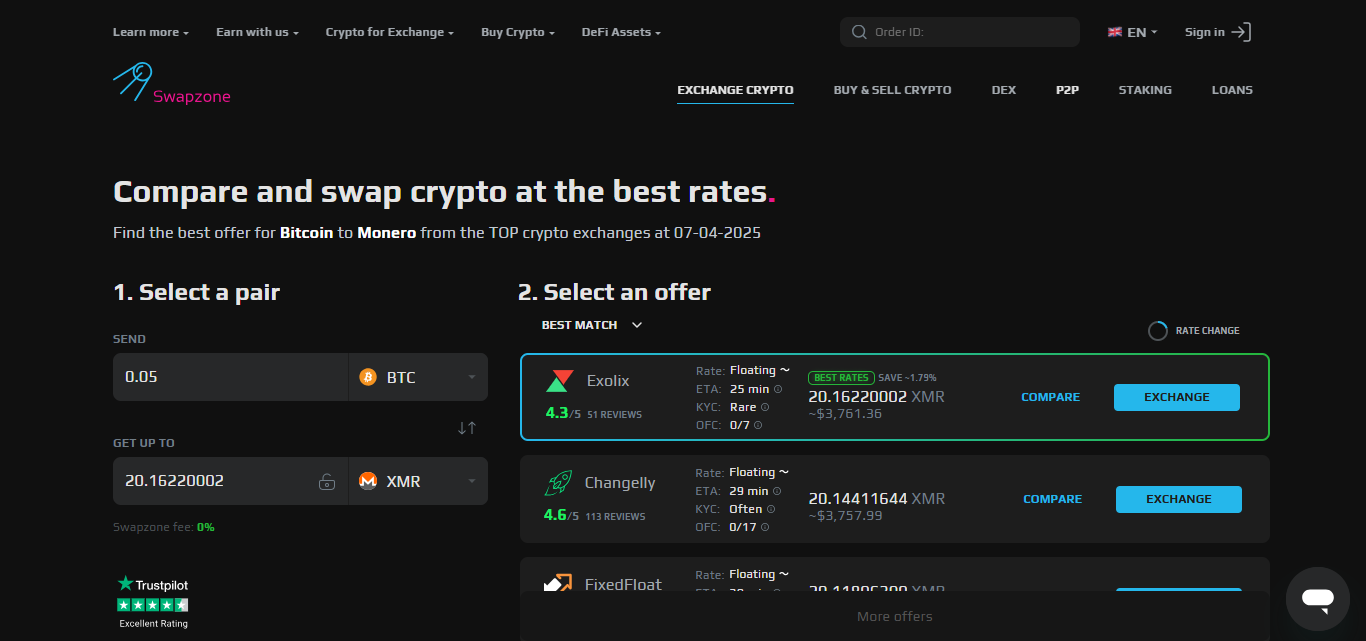This screenshot has height=641, width=1366.
Task: Click Compare on the Exolix offer
Action: tap(1050, 397)
